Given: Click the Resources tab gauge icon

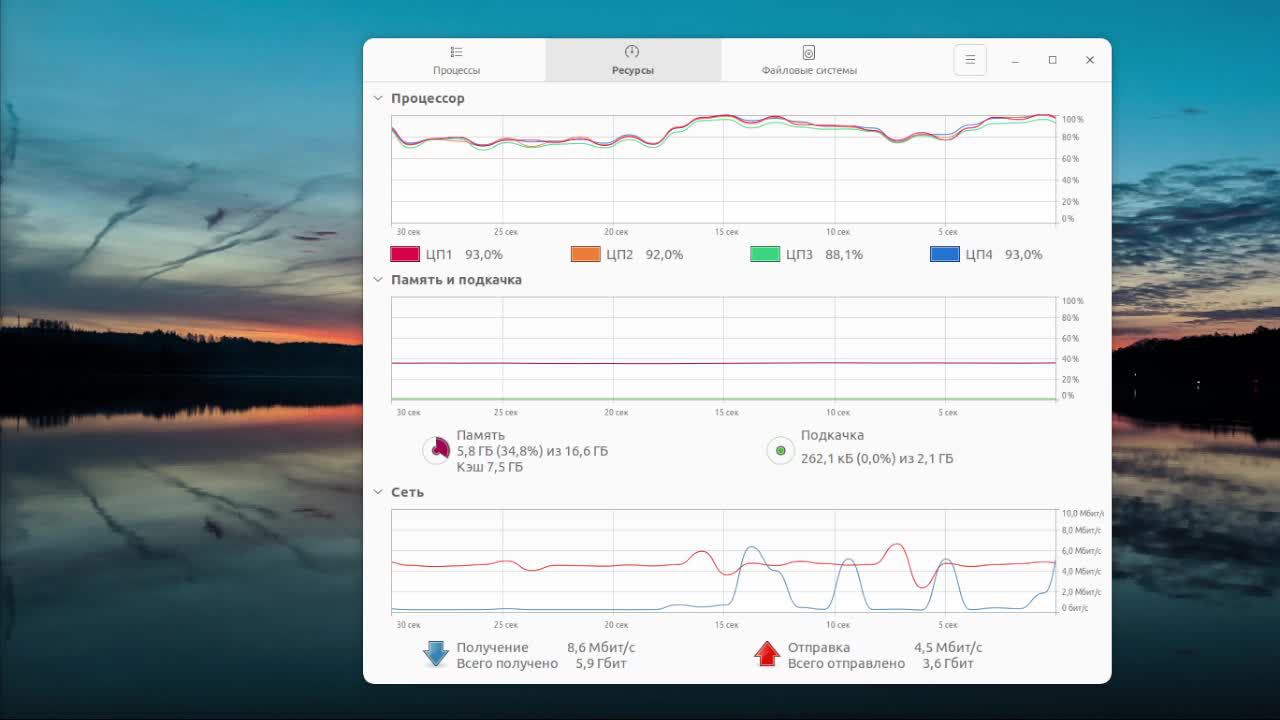Looking at the screenshot, I should pos(632,52).
